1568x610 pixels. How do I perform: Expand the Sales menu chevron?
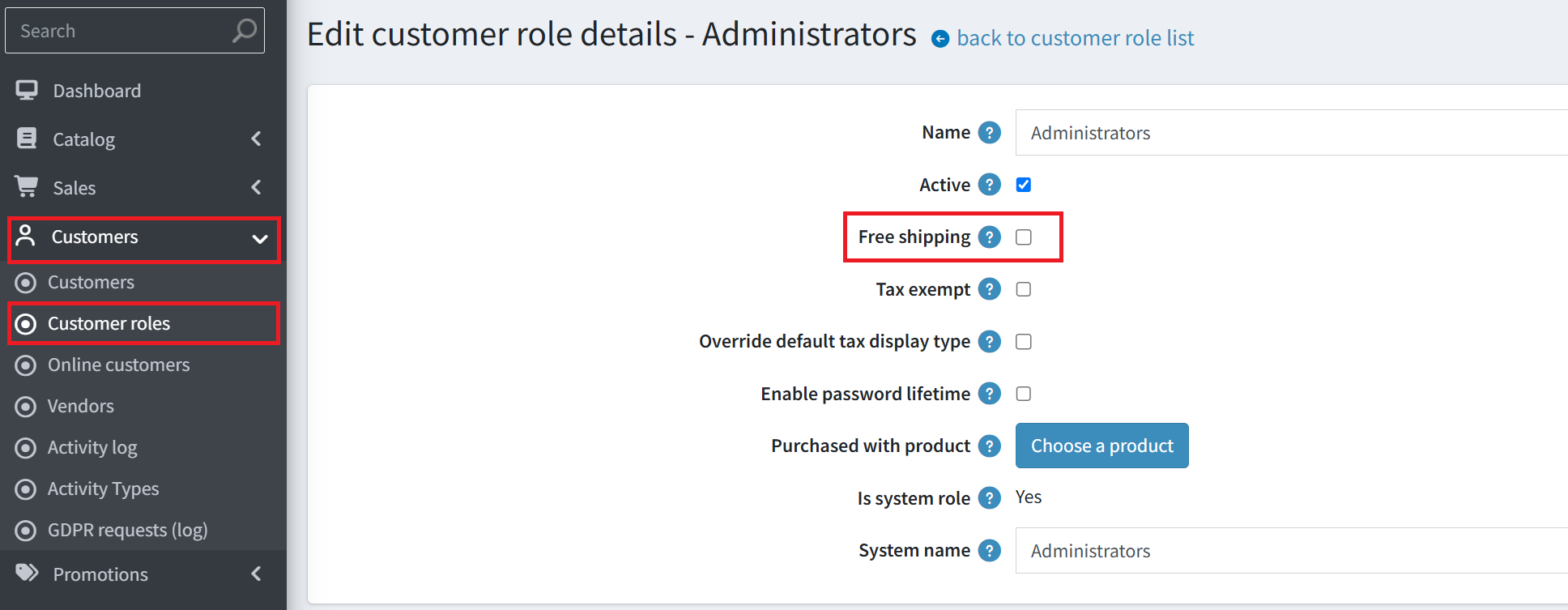(x=257, y=187)
